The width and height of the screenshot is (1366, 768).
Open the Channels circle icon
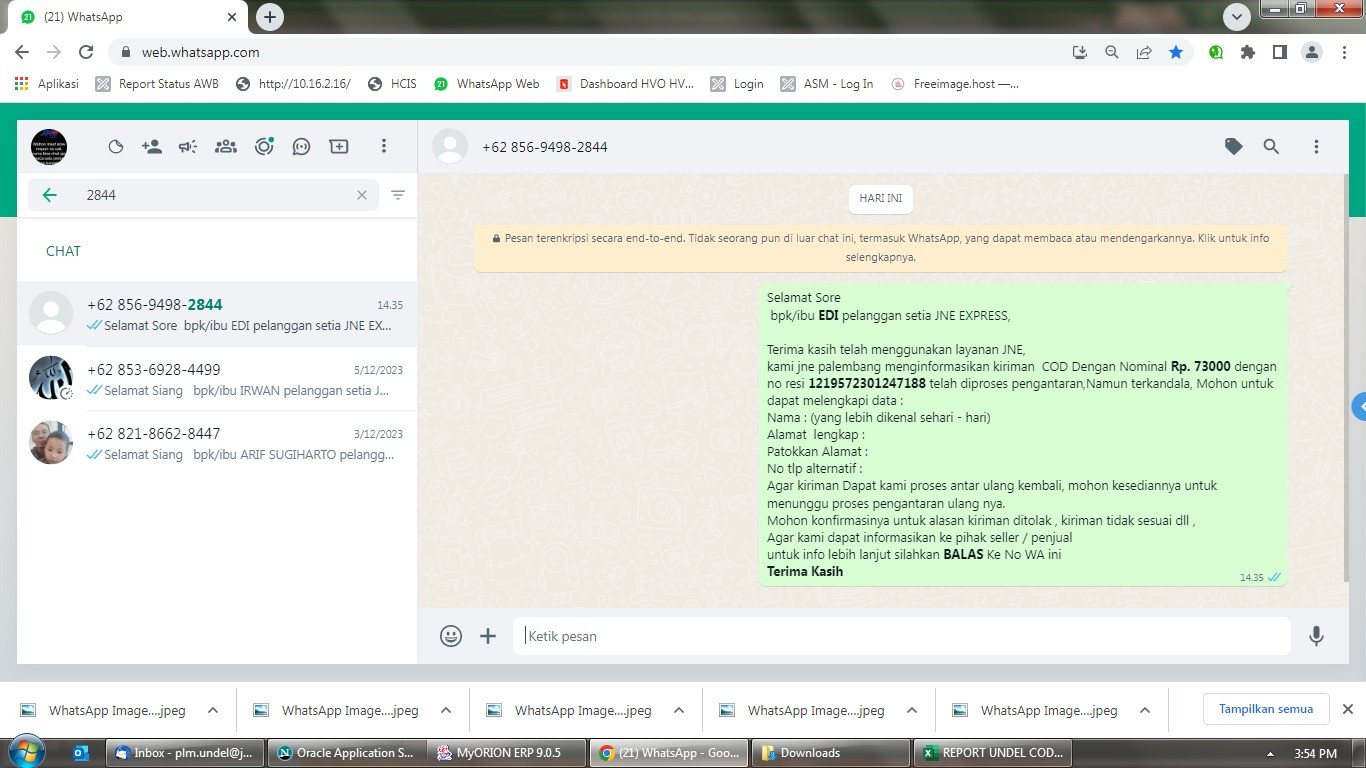tap(264, 147)
